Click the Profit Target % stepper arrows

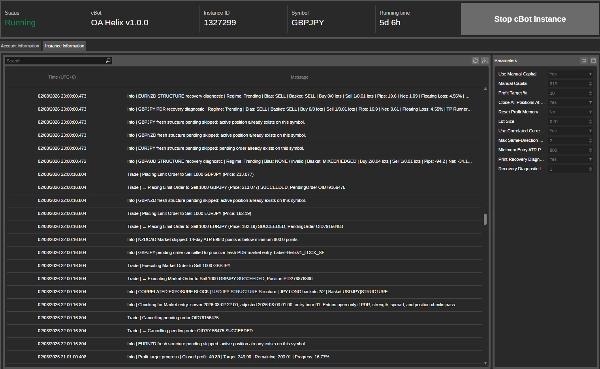pos(590,93)
